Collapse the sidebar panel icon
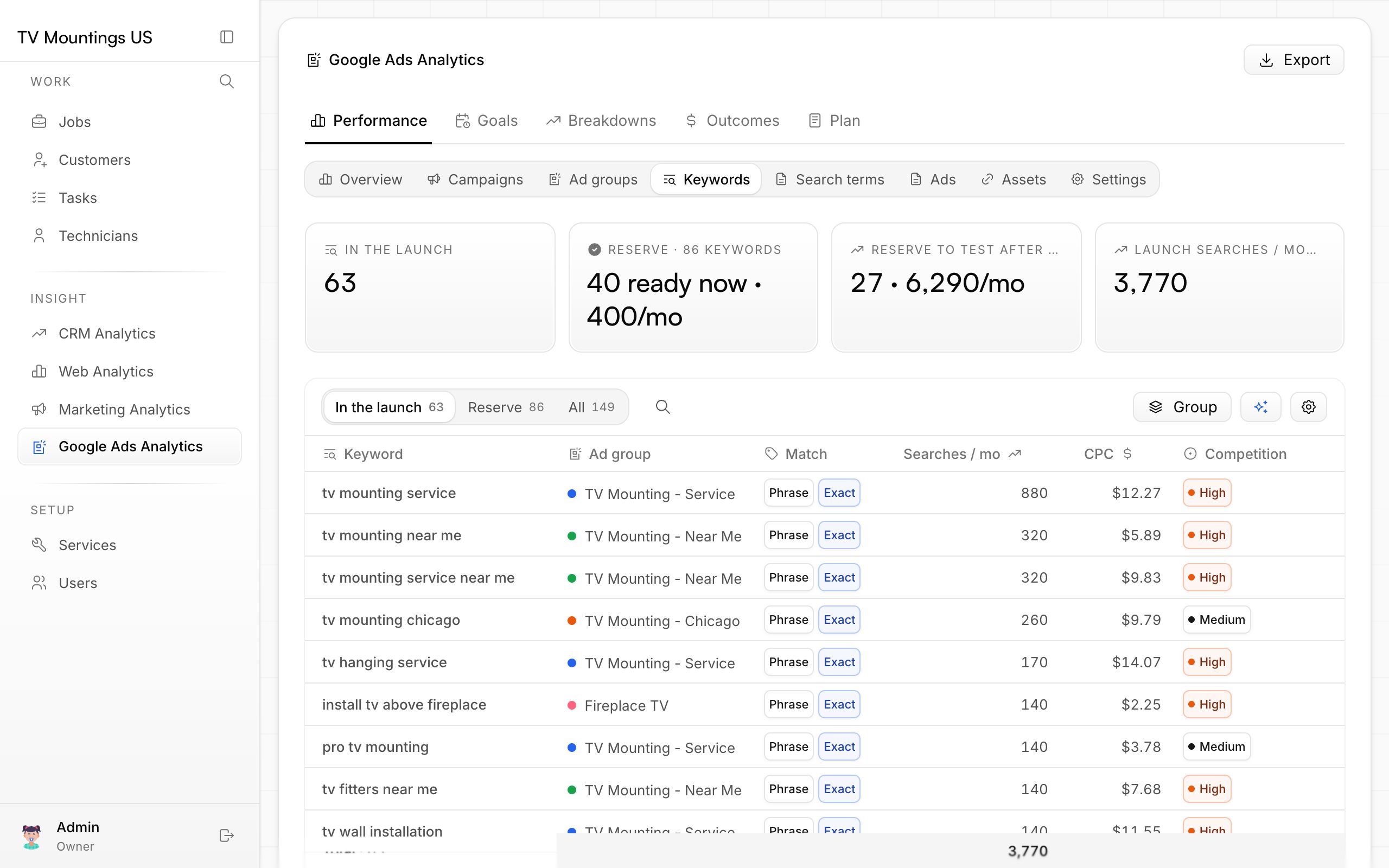This screenshot has width=1389, height=868. [x=227, y=37]
